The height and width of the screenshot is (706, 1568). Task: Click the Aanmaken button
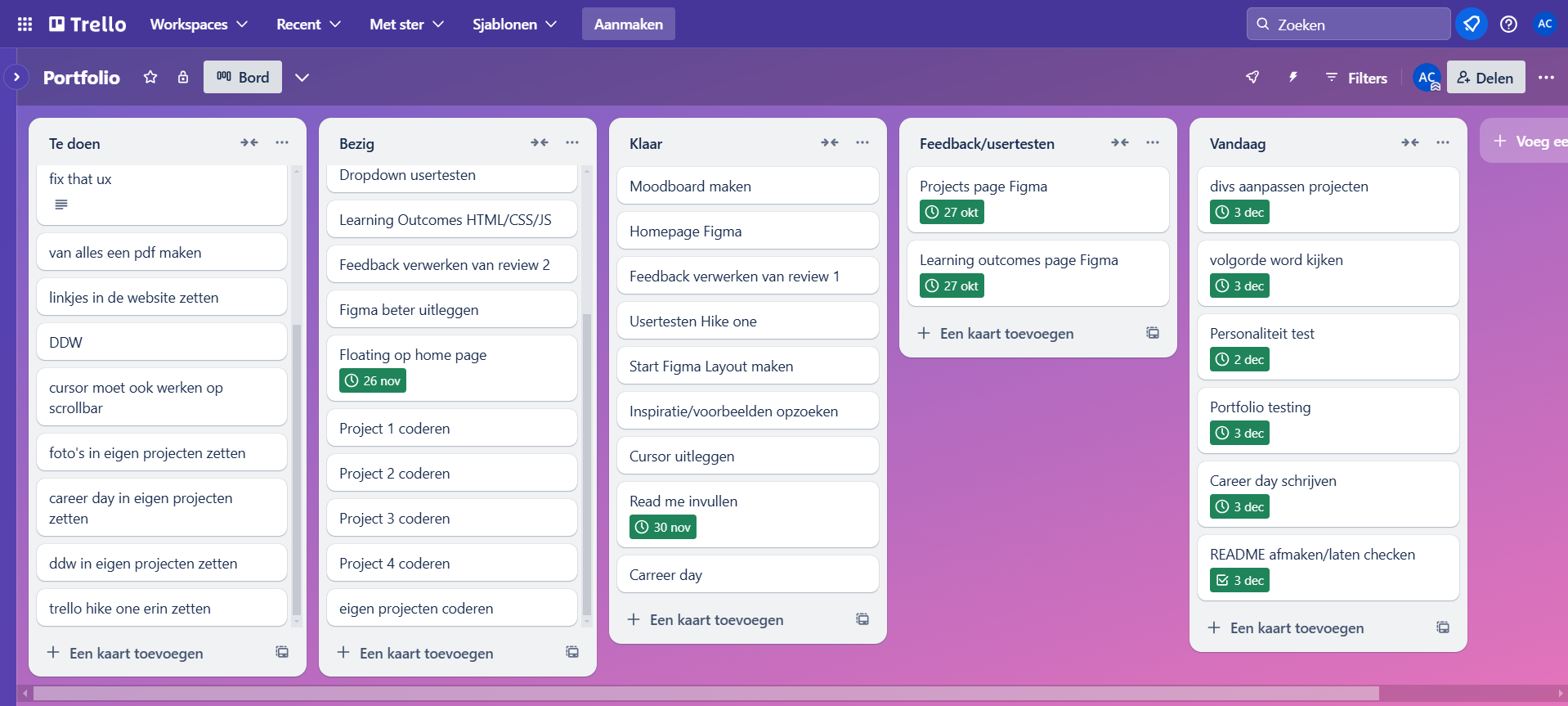point(628,25)
